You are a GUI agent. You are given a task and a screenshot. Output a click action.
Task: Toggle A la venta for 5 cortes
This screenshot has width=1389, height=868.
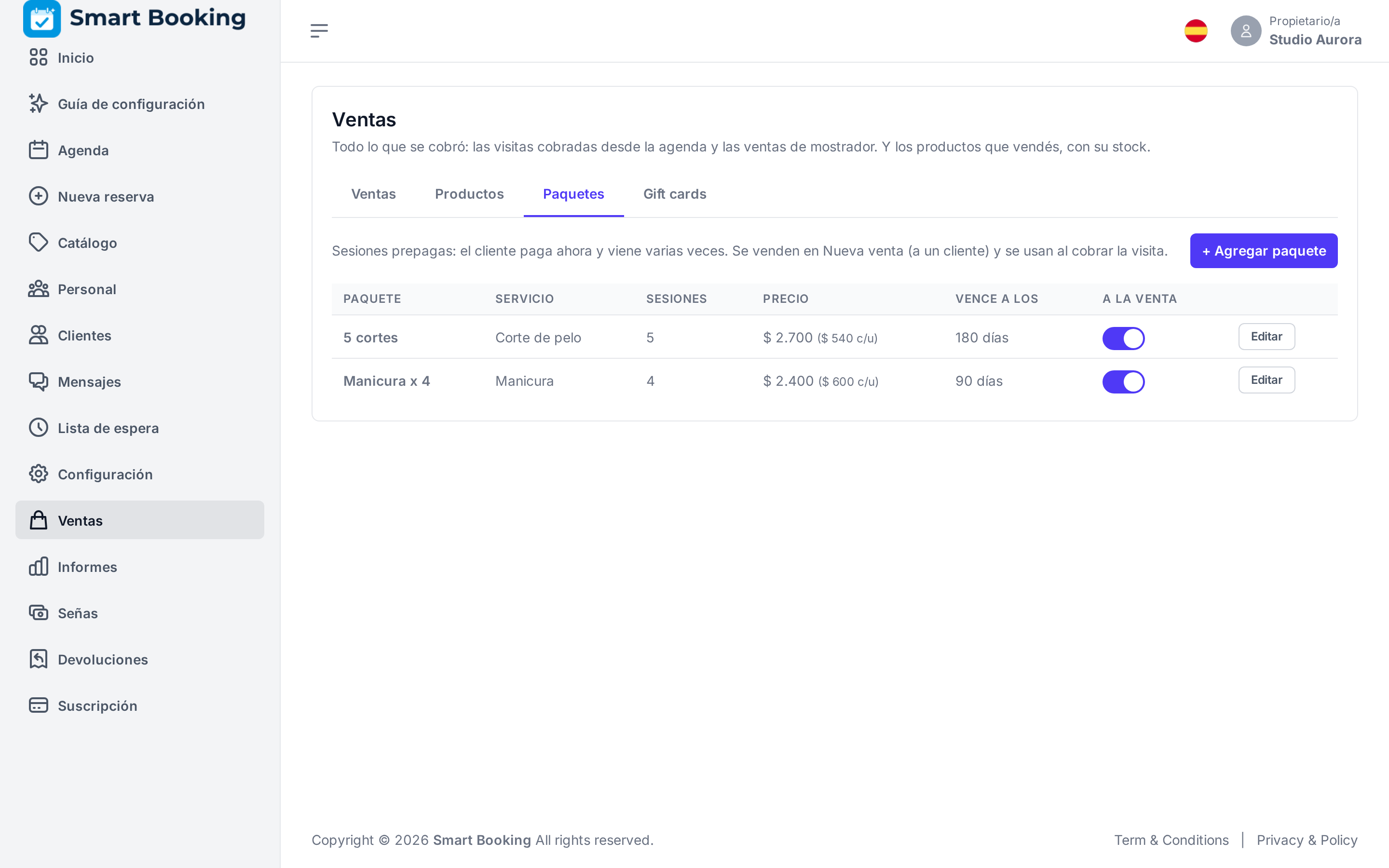point(1123,338)
